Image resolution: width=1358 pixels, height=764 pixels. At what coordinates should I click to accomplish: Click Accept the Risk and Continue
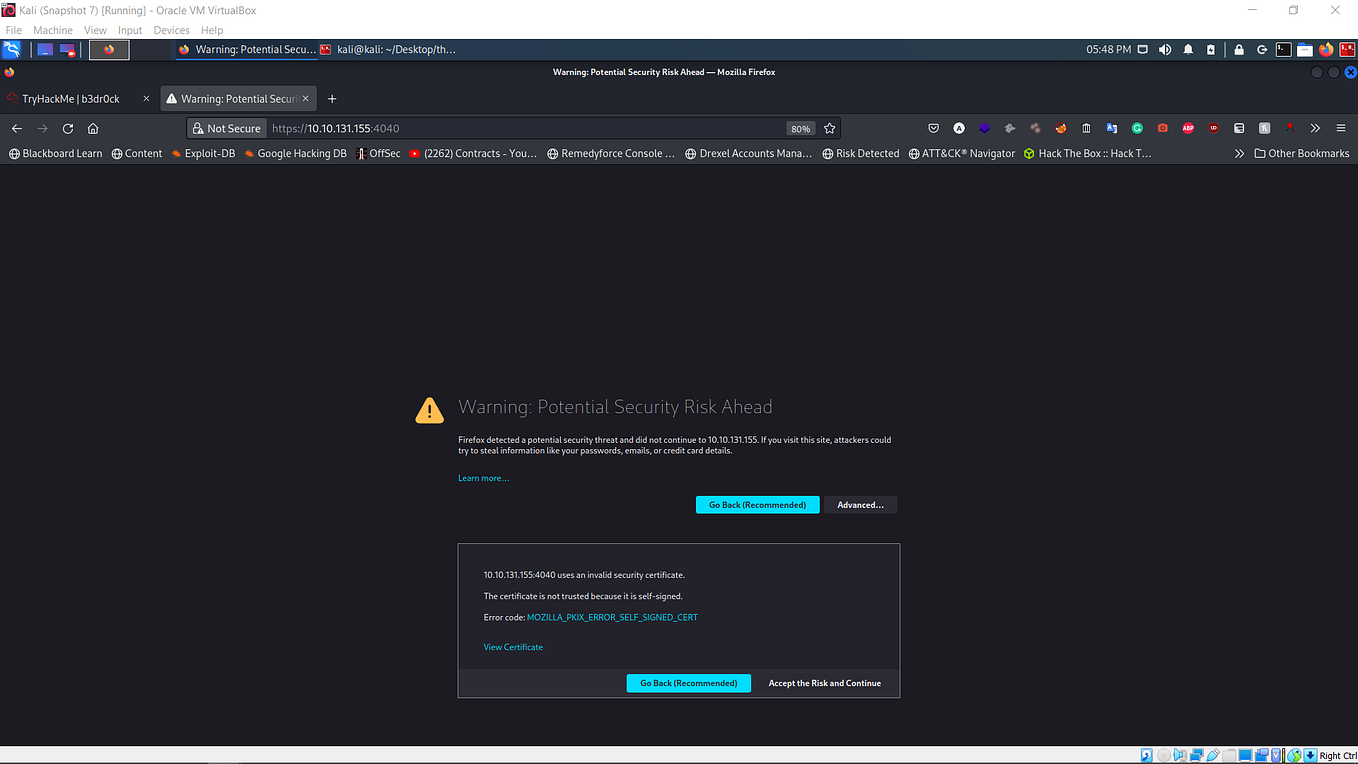click(824, 683)
